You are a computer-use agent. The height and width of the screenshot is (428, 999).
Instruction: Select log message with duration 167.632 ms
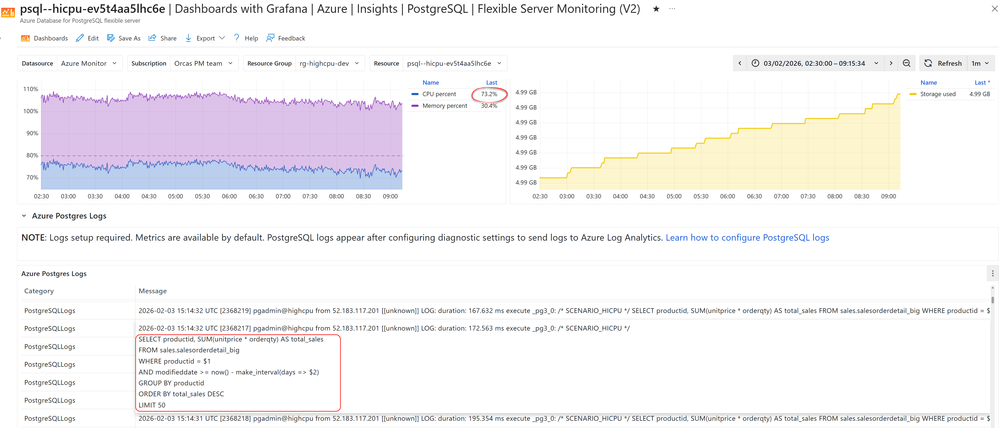[x=564, y=311]
